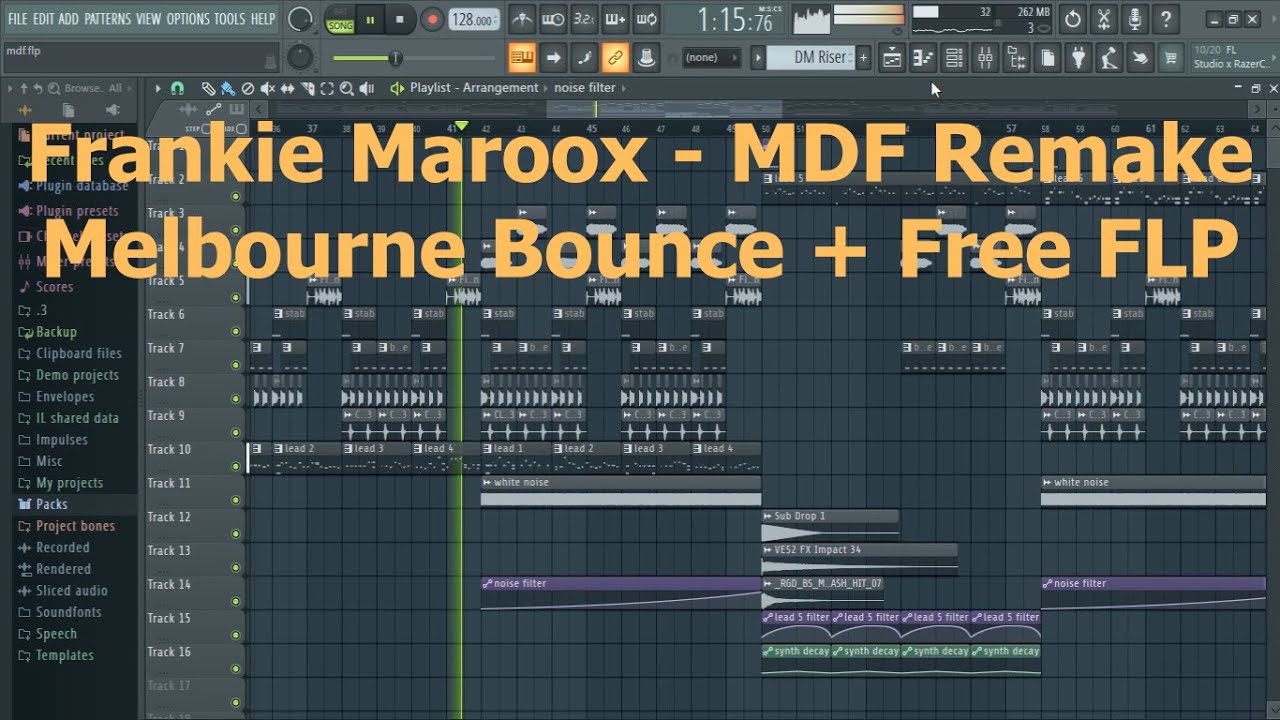Open Playlist options arrow menu
This screenshot has width=1280, height=720.
tap(157, 88)
